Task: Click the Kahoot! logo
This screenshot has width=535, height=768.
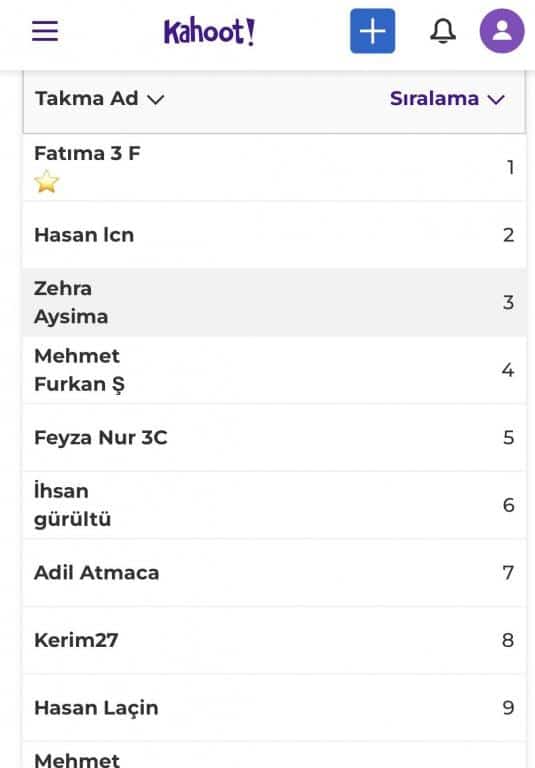Action: click(209, 31)
